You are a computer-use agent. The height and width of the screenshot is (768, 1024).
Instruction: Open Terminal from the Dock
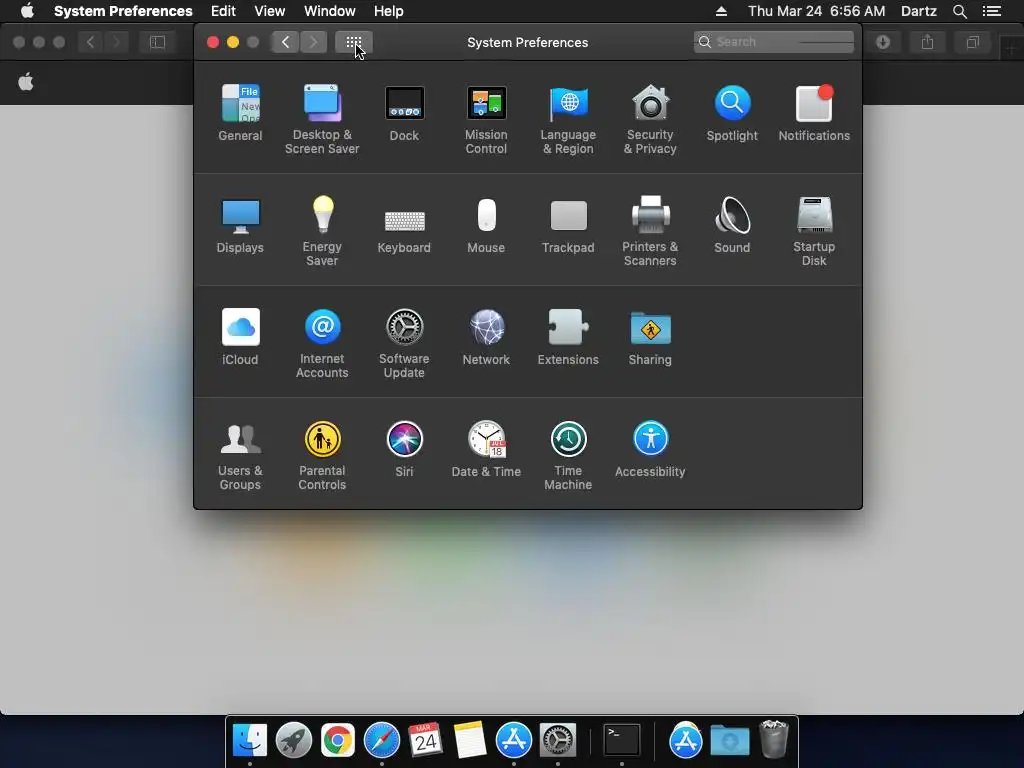point(621,740)
